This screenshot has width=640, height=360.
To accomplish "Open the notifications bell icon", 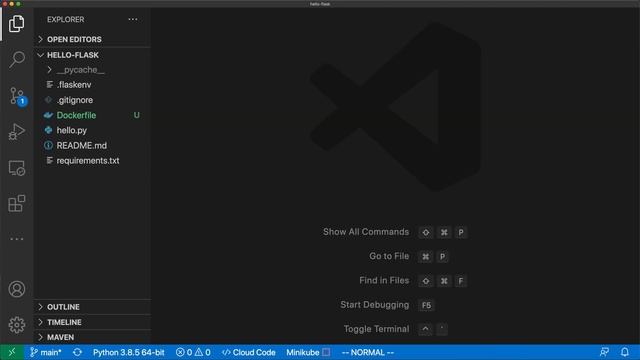I will (624, 352).
